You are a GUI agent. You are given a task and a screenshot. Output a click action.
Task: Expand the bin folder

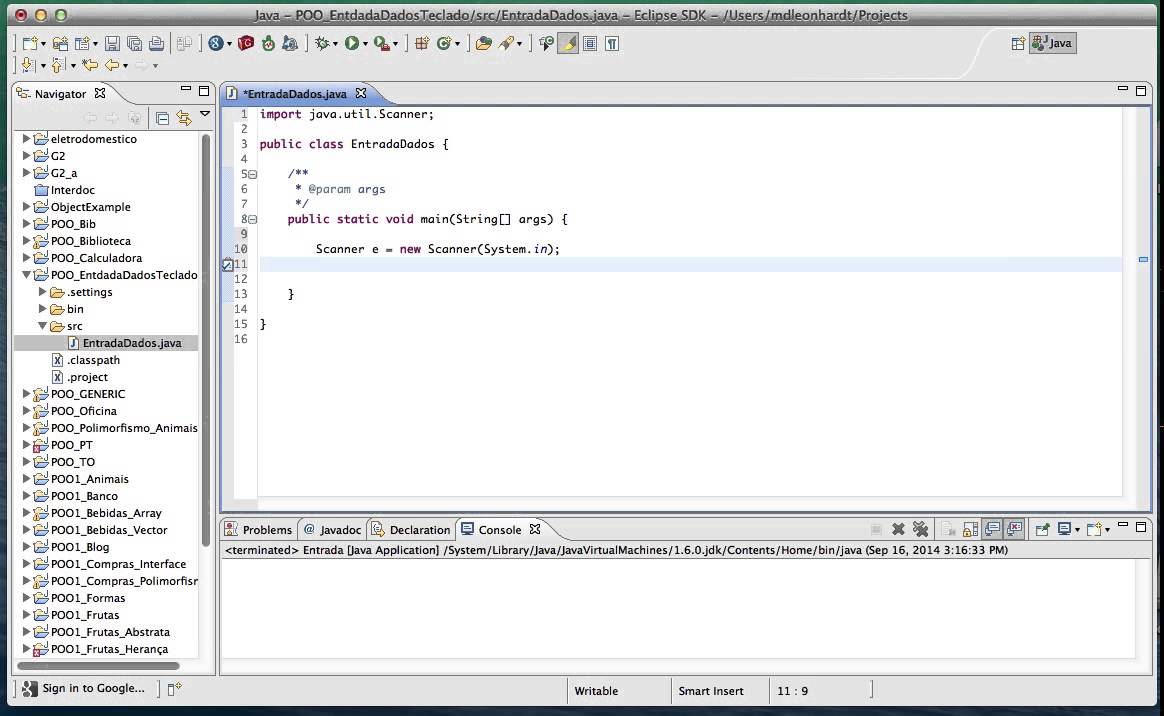(x=42, y=309)
